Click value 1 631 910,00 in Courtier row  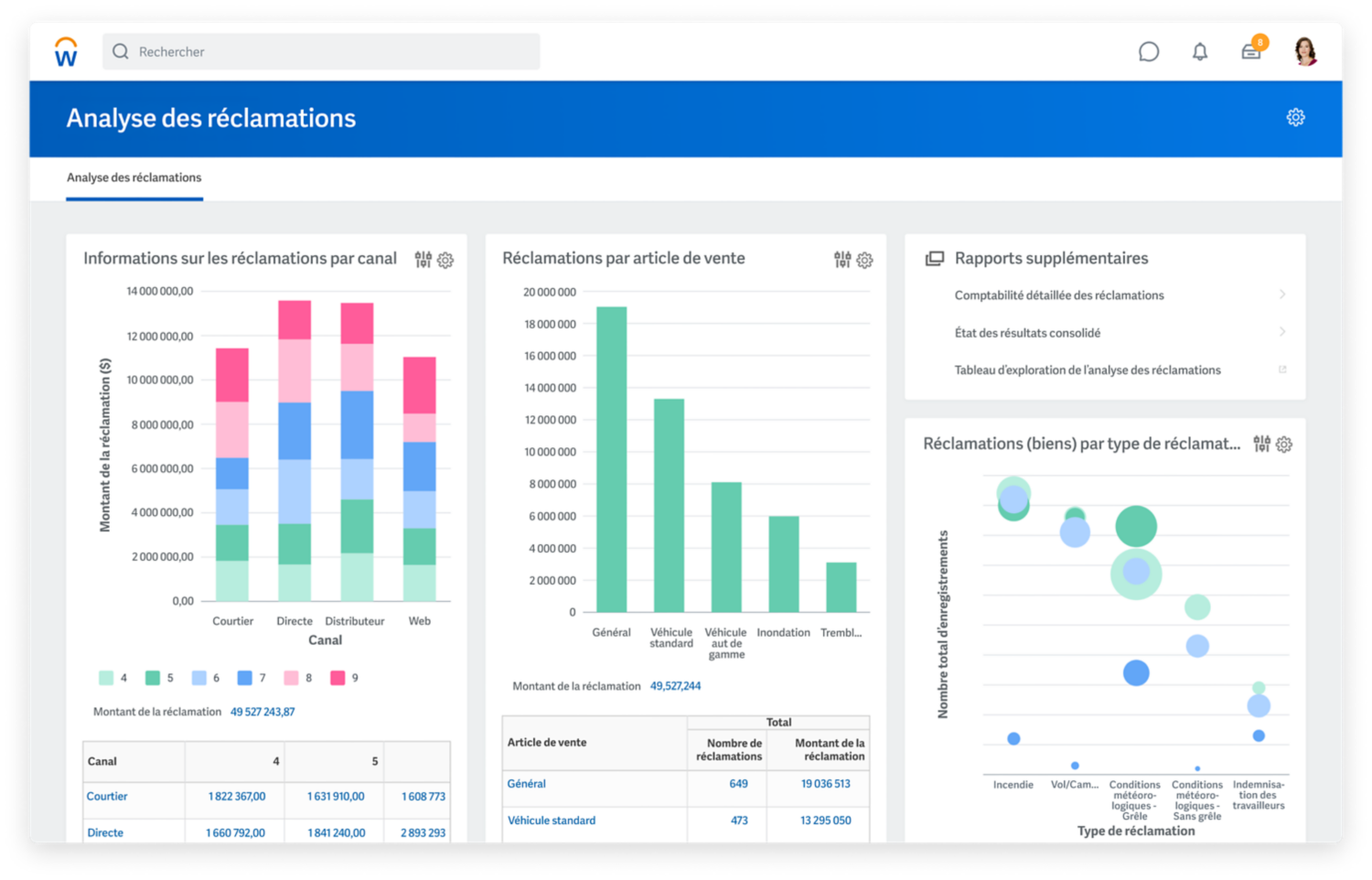tap(336, 796)
